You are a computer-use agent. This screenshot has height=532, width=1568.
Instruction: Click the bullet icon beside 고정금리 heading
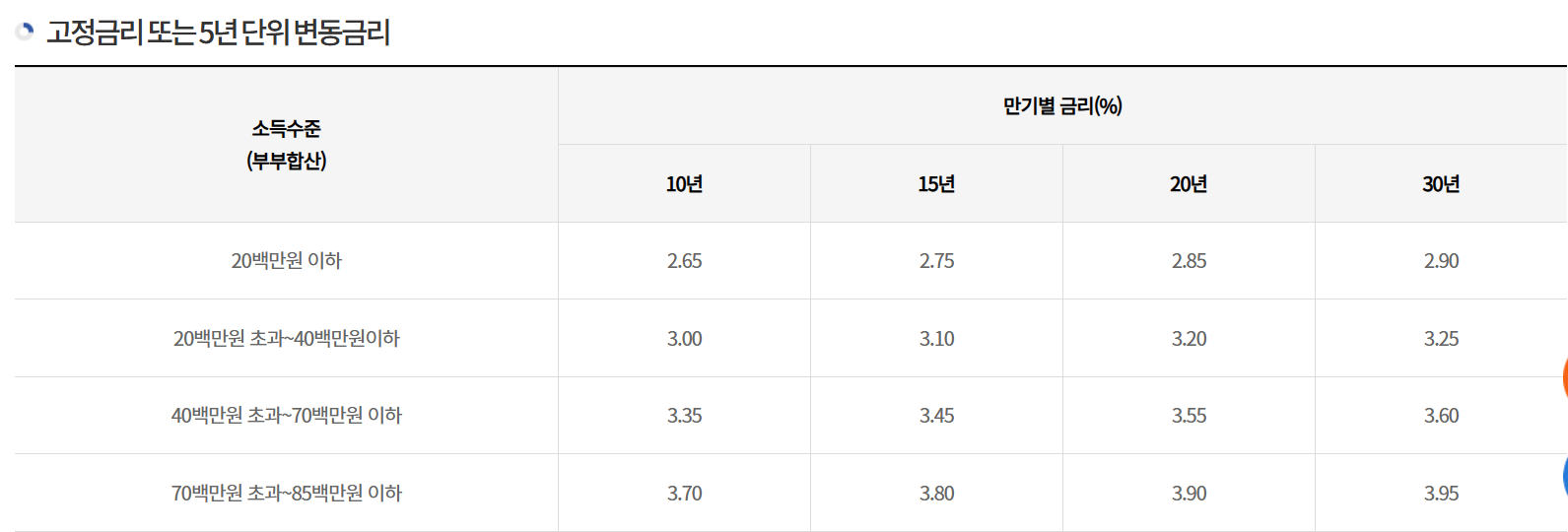click(25, 32)
